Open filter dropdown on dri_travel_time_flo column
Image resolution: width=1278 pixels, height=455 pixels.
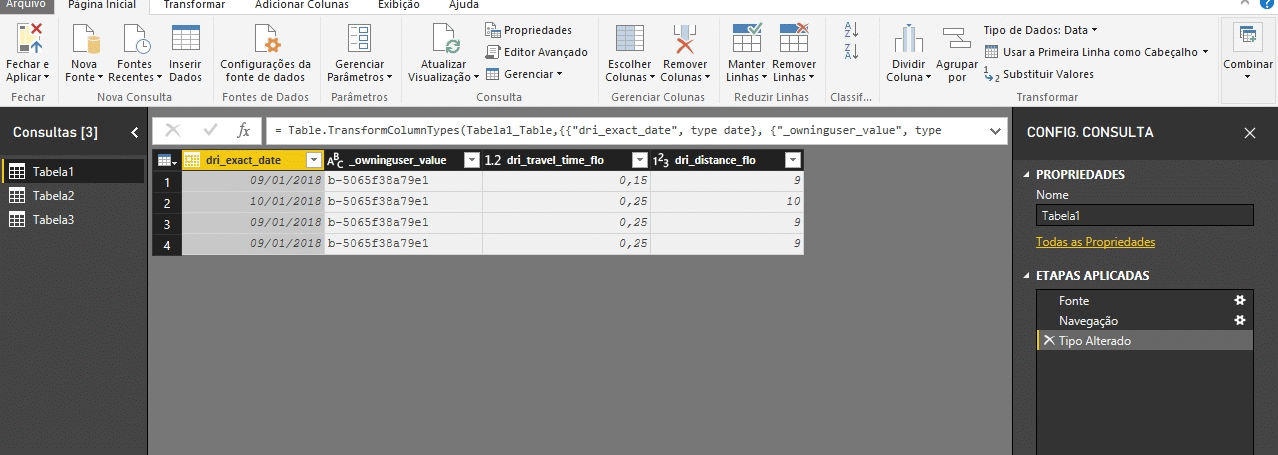pyautogui.click(x=640, y=160)
